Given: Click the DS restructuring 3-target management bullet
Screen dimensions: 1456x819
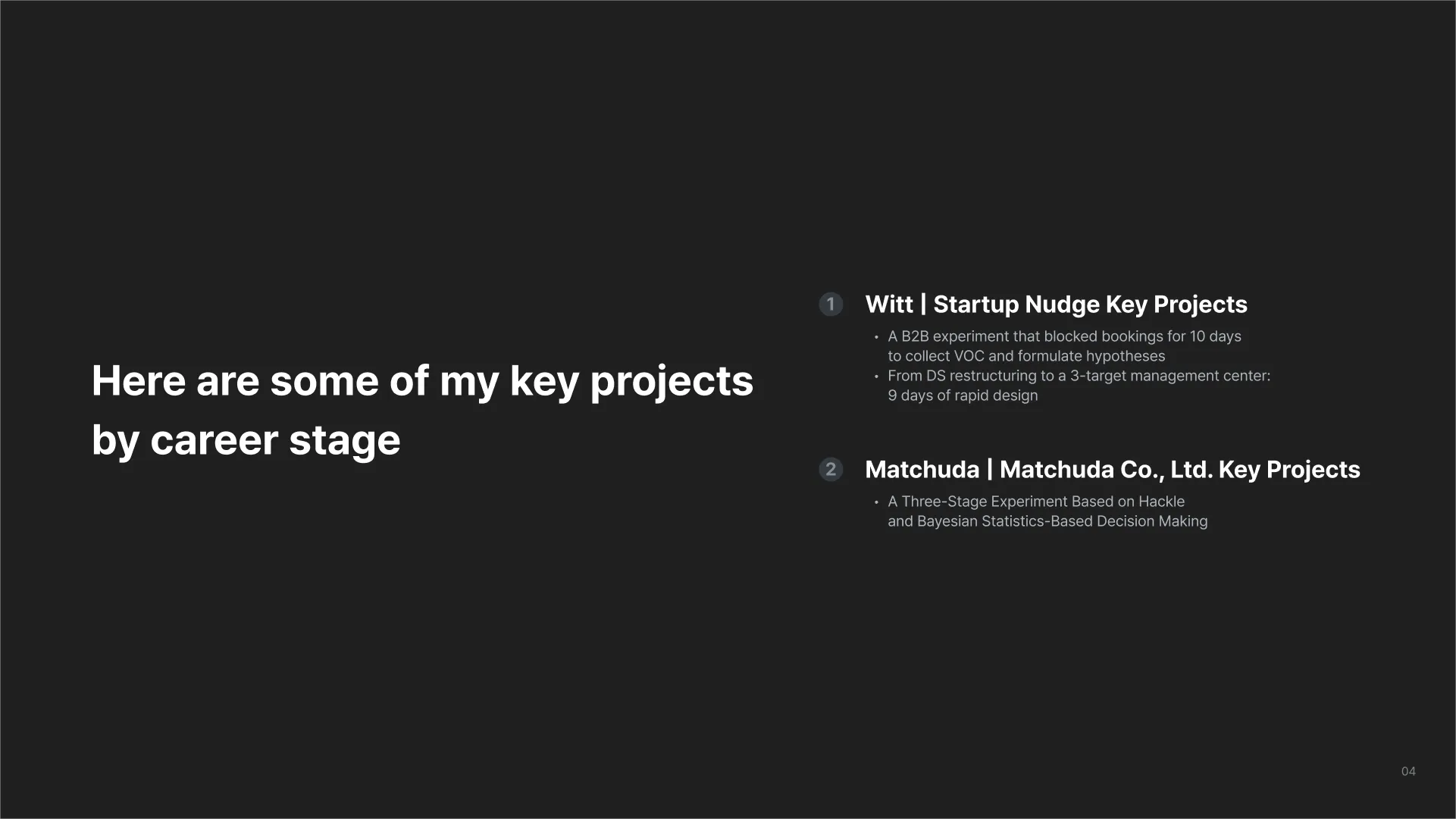Looking at the screenshot, I should point(1079,376).
